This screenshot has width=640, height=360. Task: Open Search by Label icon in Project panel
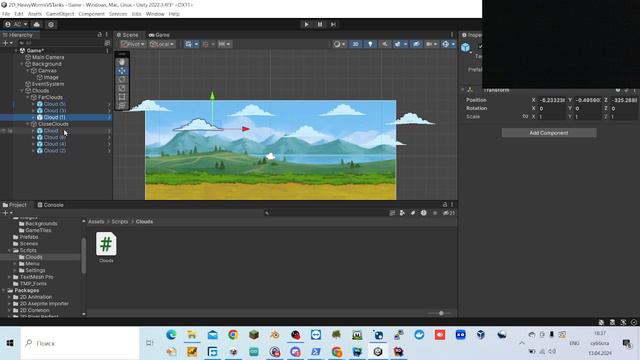point(413,213)
